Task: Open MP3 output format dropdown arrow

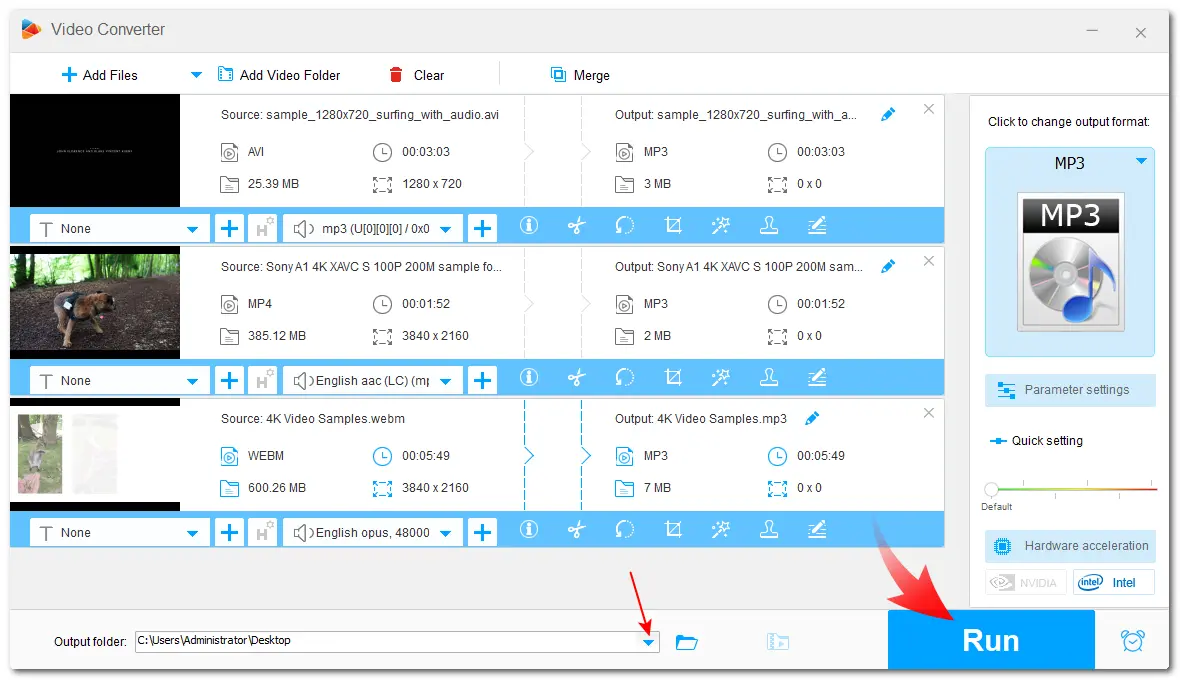Action: (x=1142, y=161)
